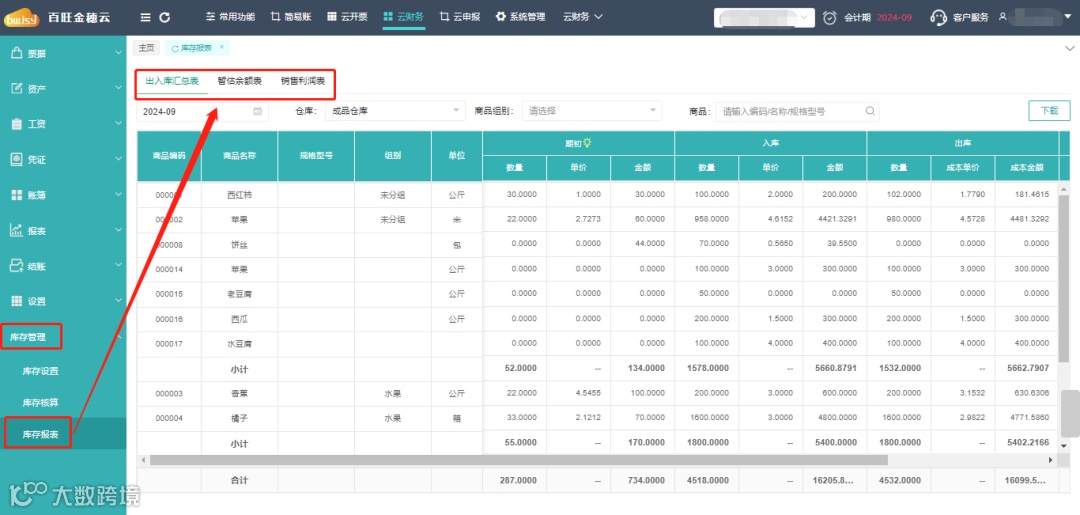The height and width of the screenshot is (515, 1080).
Task: Switch to 销售利润表 tab
Action: click(x=303, y=81)
